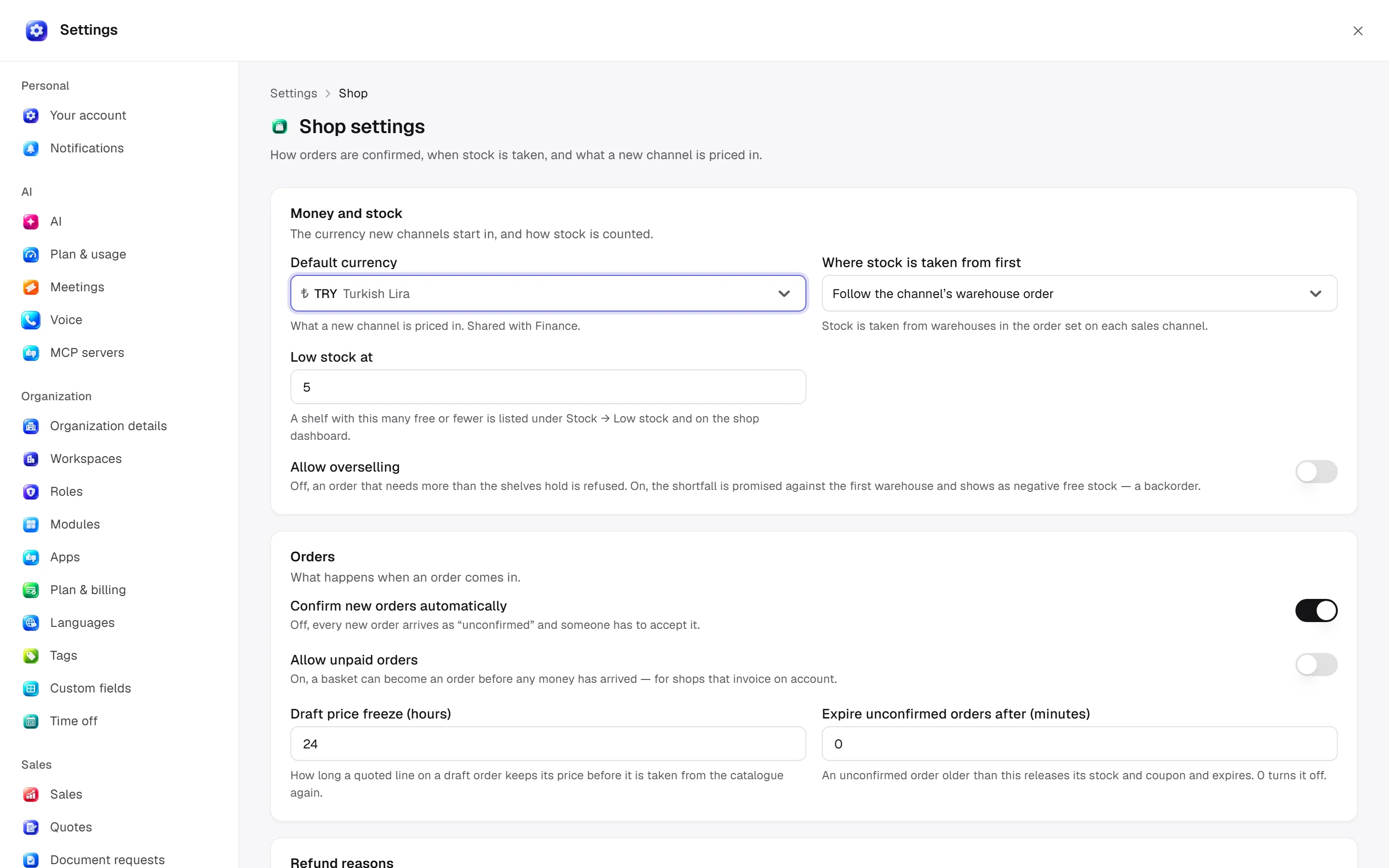Click the Shop breadcrumb text
Viewport: 1389px width, 868px height.
tap(353, 93)
